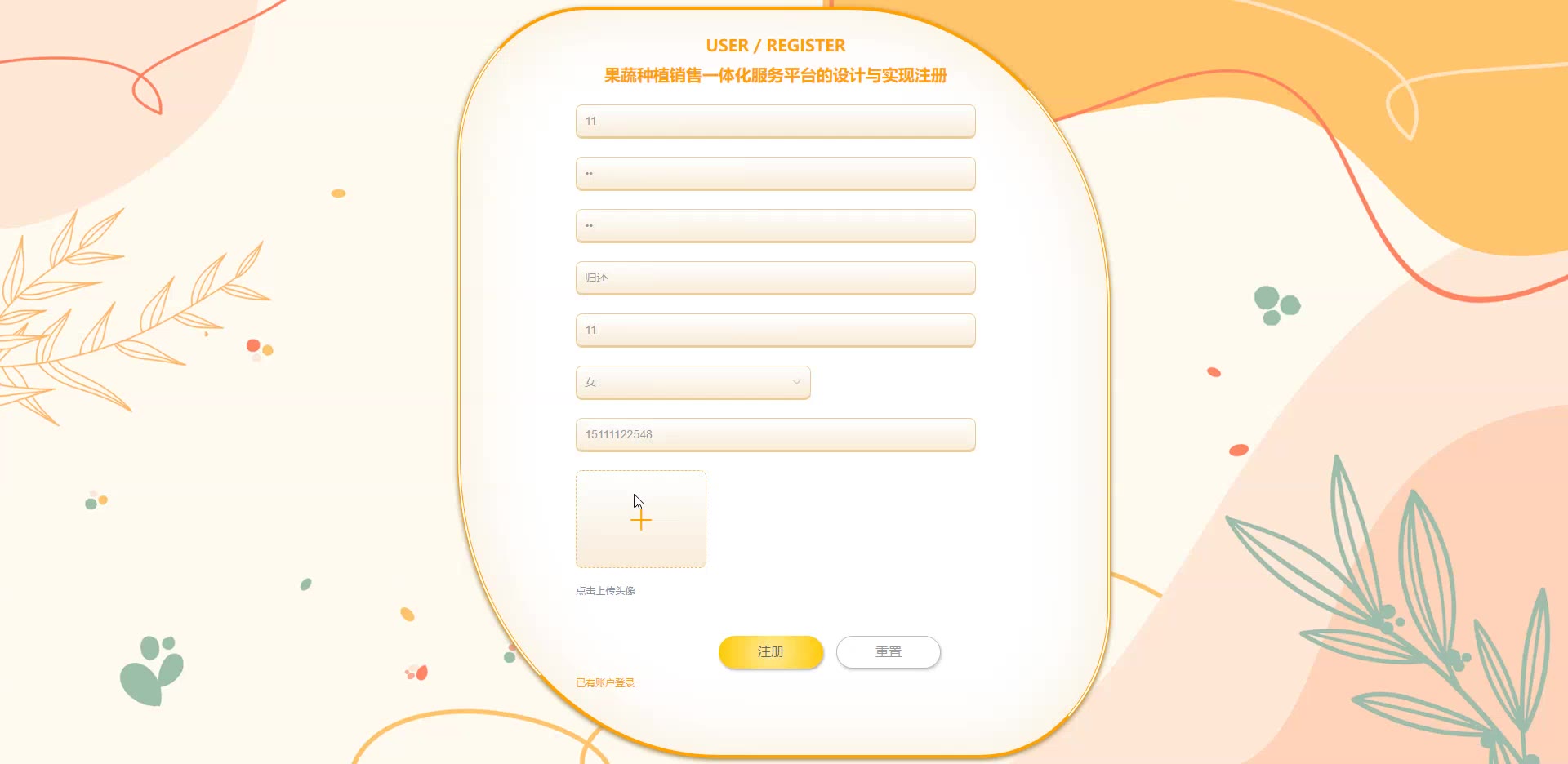Select the dashed avatar upload box
This screenshot has width=1568, height=764.
pos(641,519)
